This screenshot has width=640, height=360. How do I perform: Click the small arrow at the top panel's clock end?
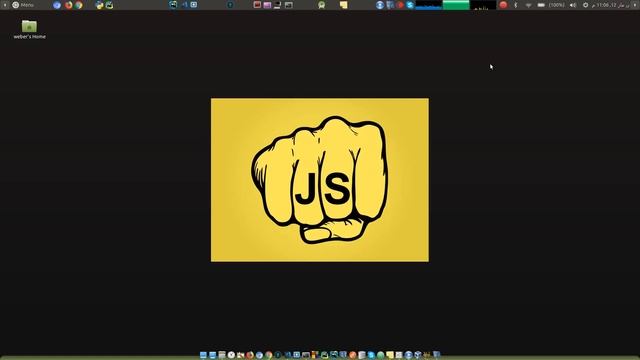[x=636, y=5]
